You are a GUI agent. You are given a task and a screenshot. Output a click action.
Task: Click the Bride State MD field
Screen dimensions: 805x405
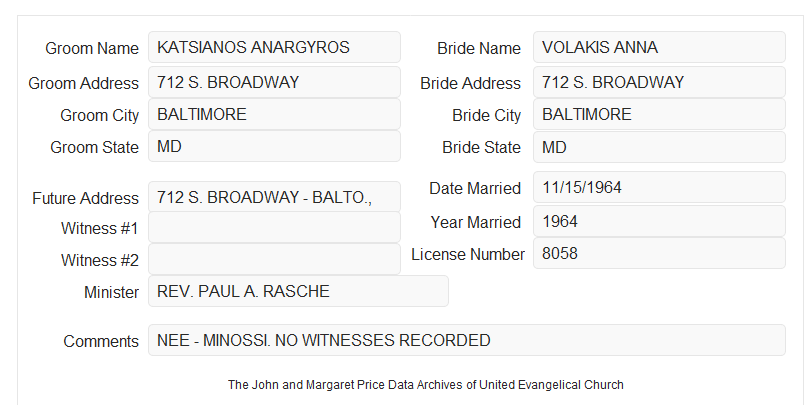(659, 147)
